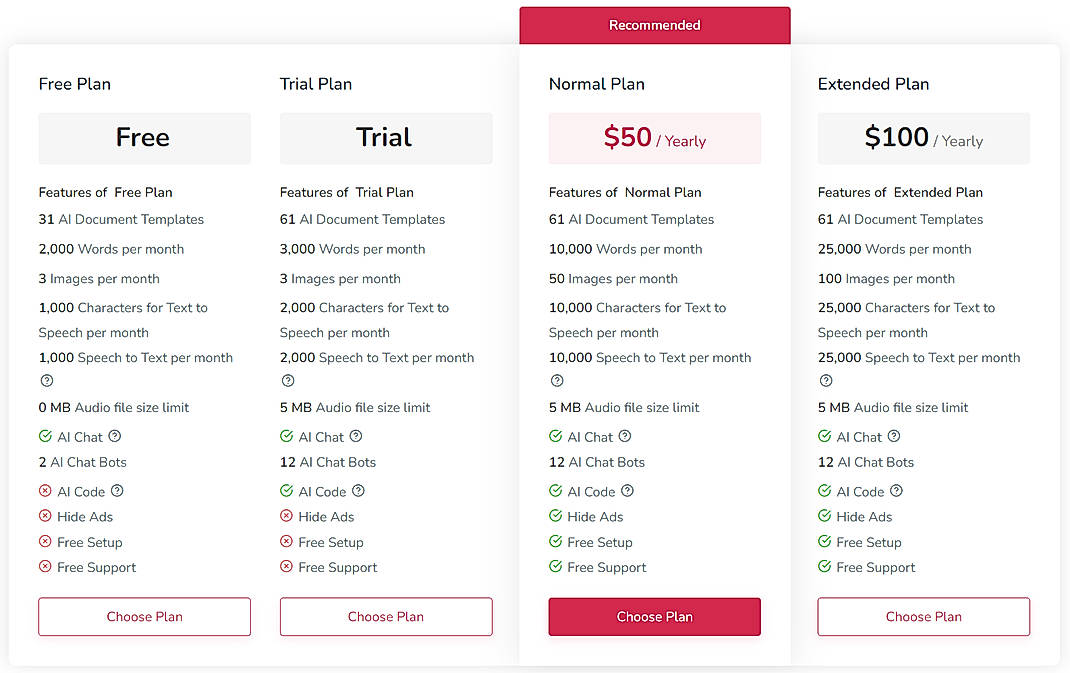Choose Plan for the Free Plan
The height and width of the screenshot is (673, 1070).
tap(144, 616)
